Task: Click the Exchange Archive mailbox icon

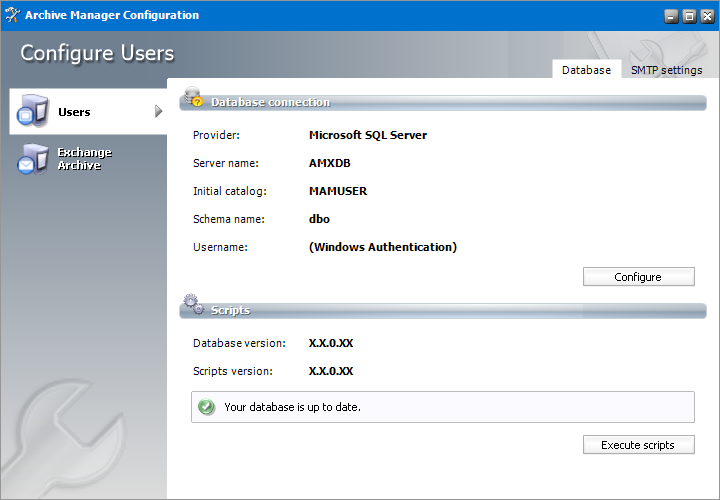Action: [x=32, y=159]
